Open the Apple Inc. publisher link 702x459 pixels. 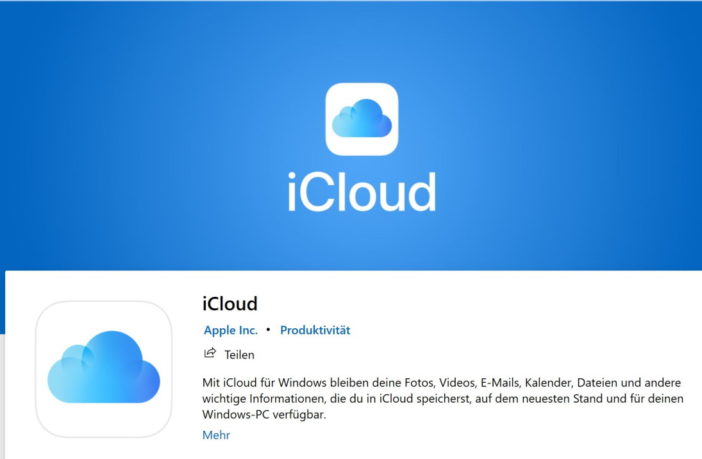(231, 330)
